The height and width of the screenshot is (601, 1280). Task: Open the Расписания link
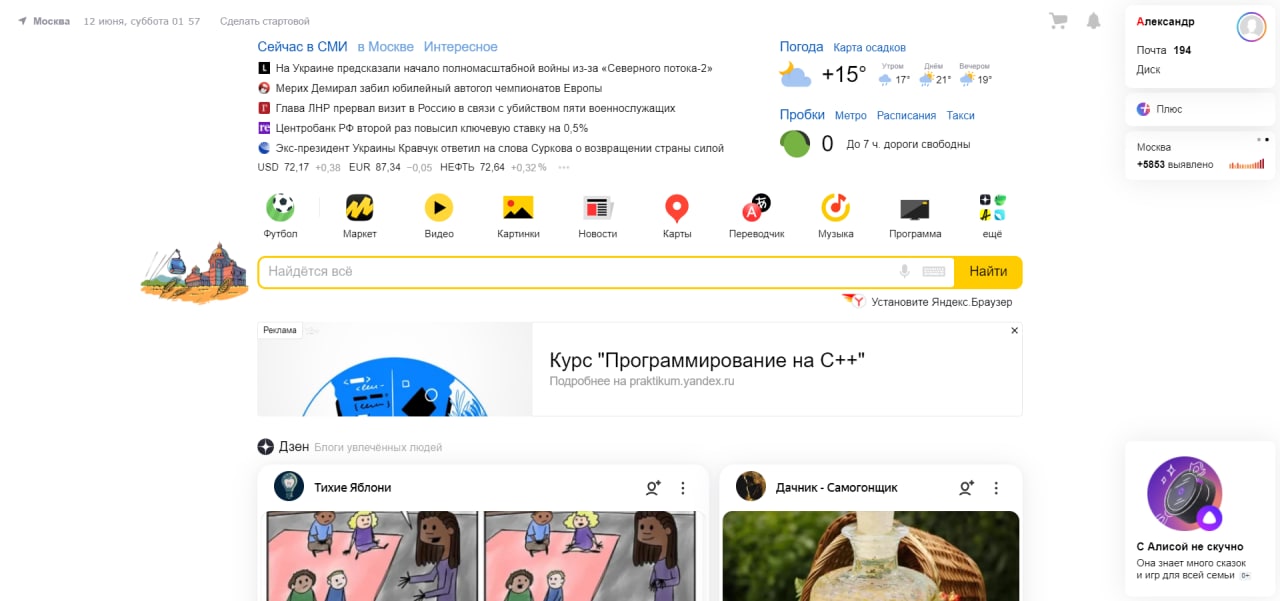(906, 116)
